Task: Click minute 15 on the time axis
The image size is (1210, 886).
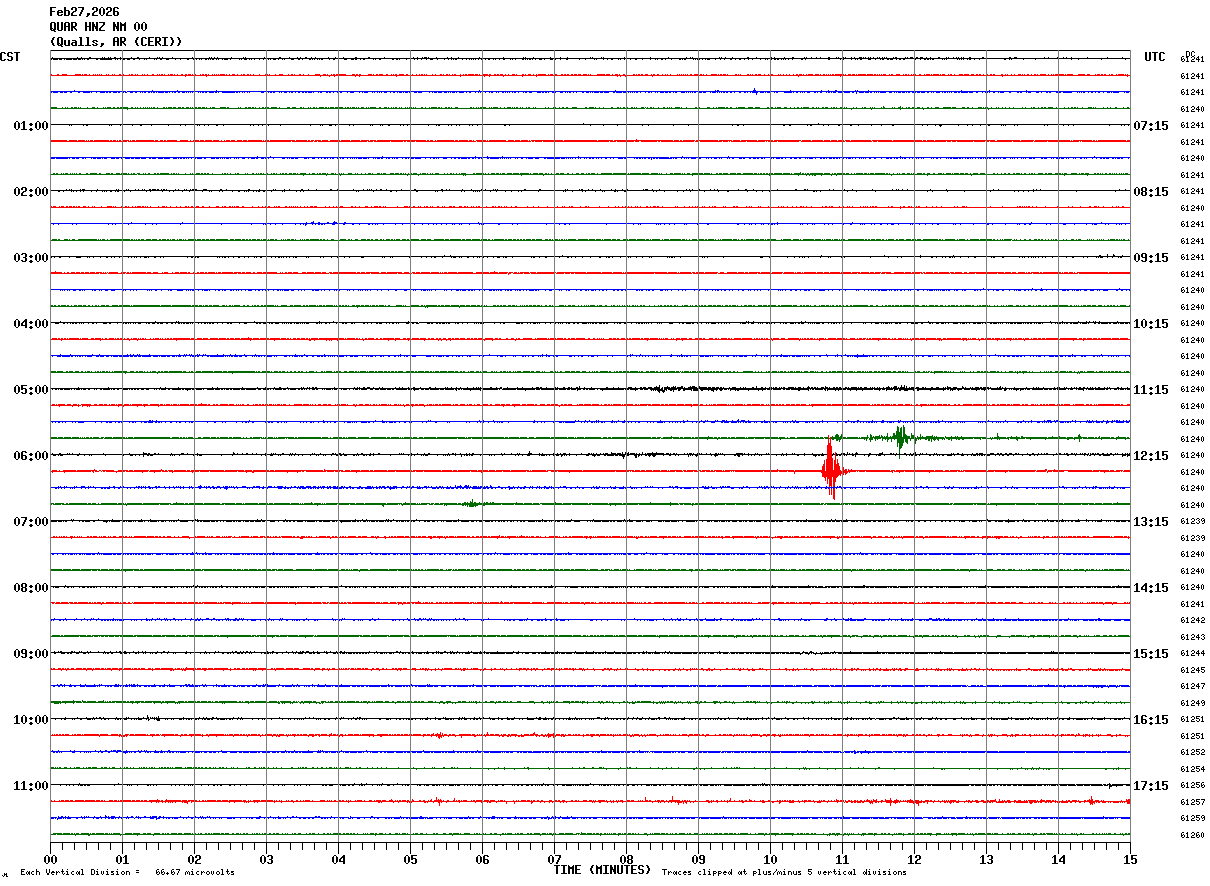Action: (1129, 859)
